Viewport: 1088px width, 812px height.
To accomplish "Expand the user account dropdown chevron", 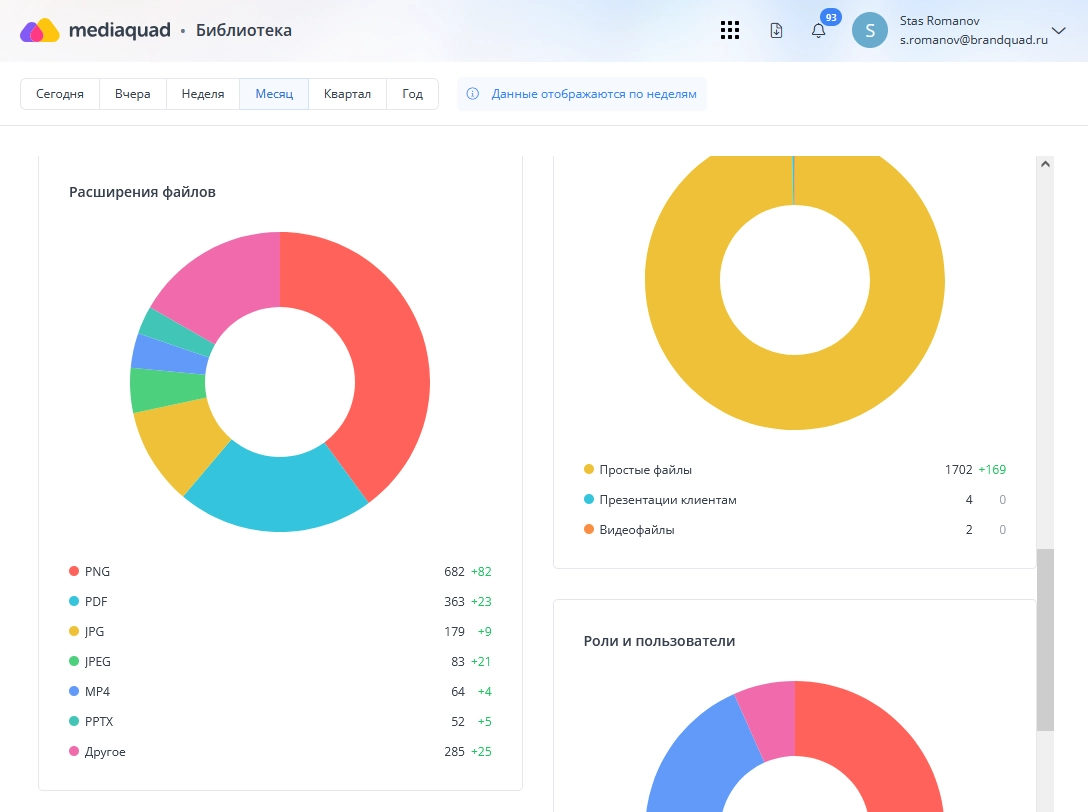I will pyautogui.click(x=1060, y=30).
